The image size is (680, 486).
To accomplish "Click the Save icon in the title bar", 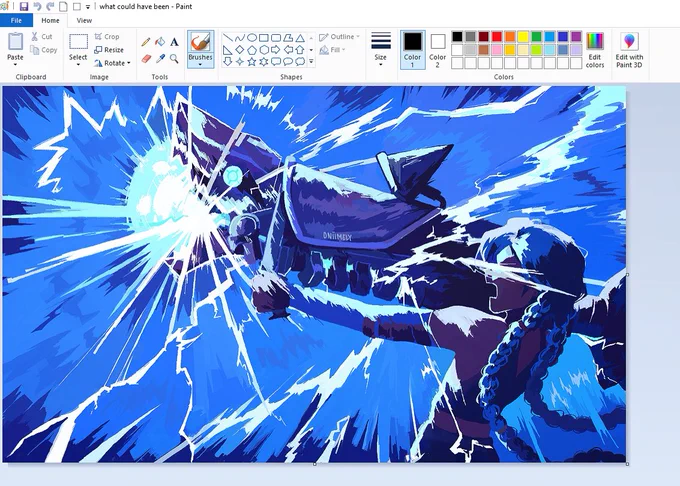I will coord(23,7).
